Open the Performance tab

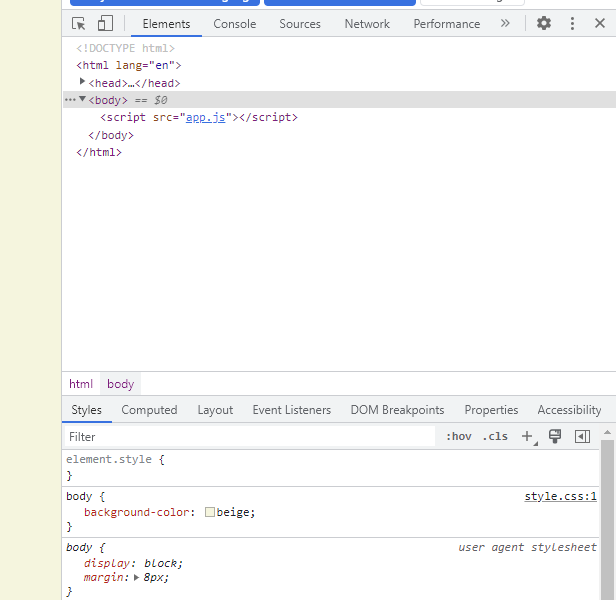447,24
